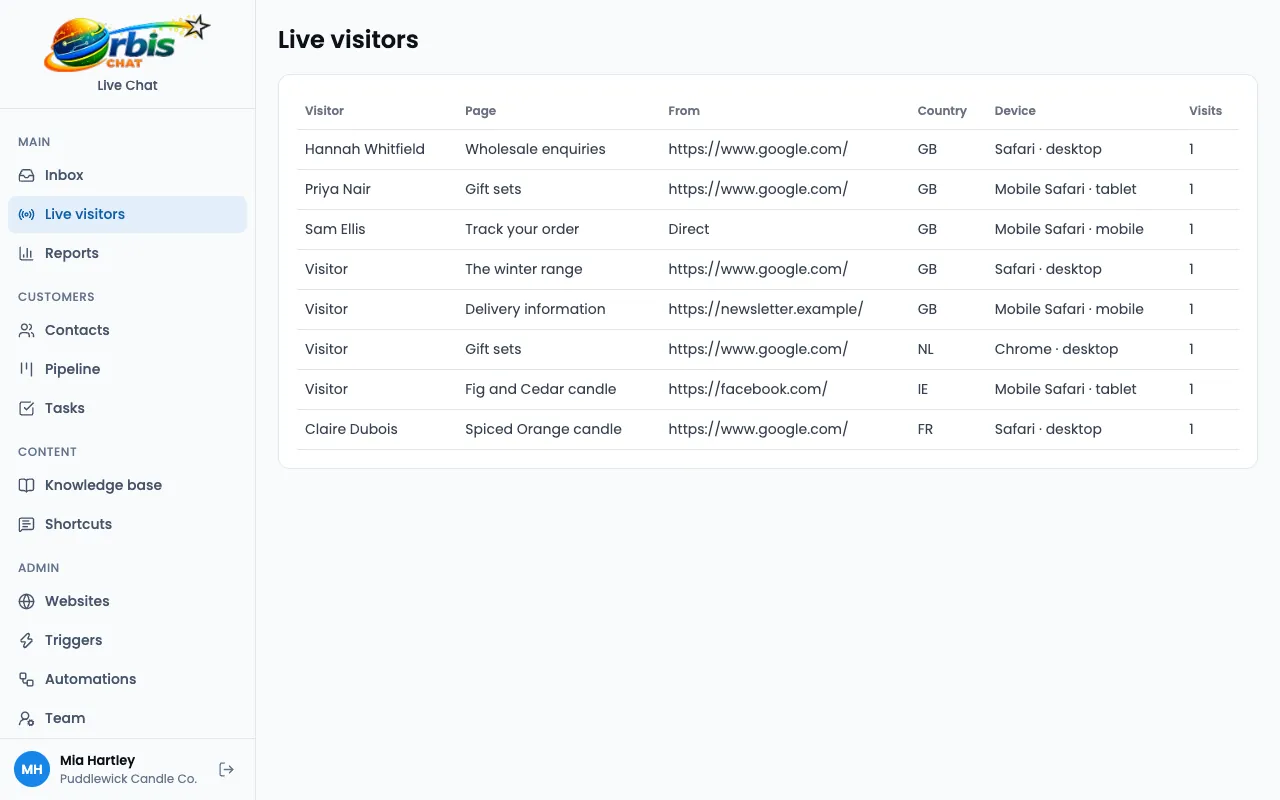Click the Automations workflow icon

coord(27,679)
